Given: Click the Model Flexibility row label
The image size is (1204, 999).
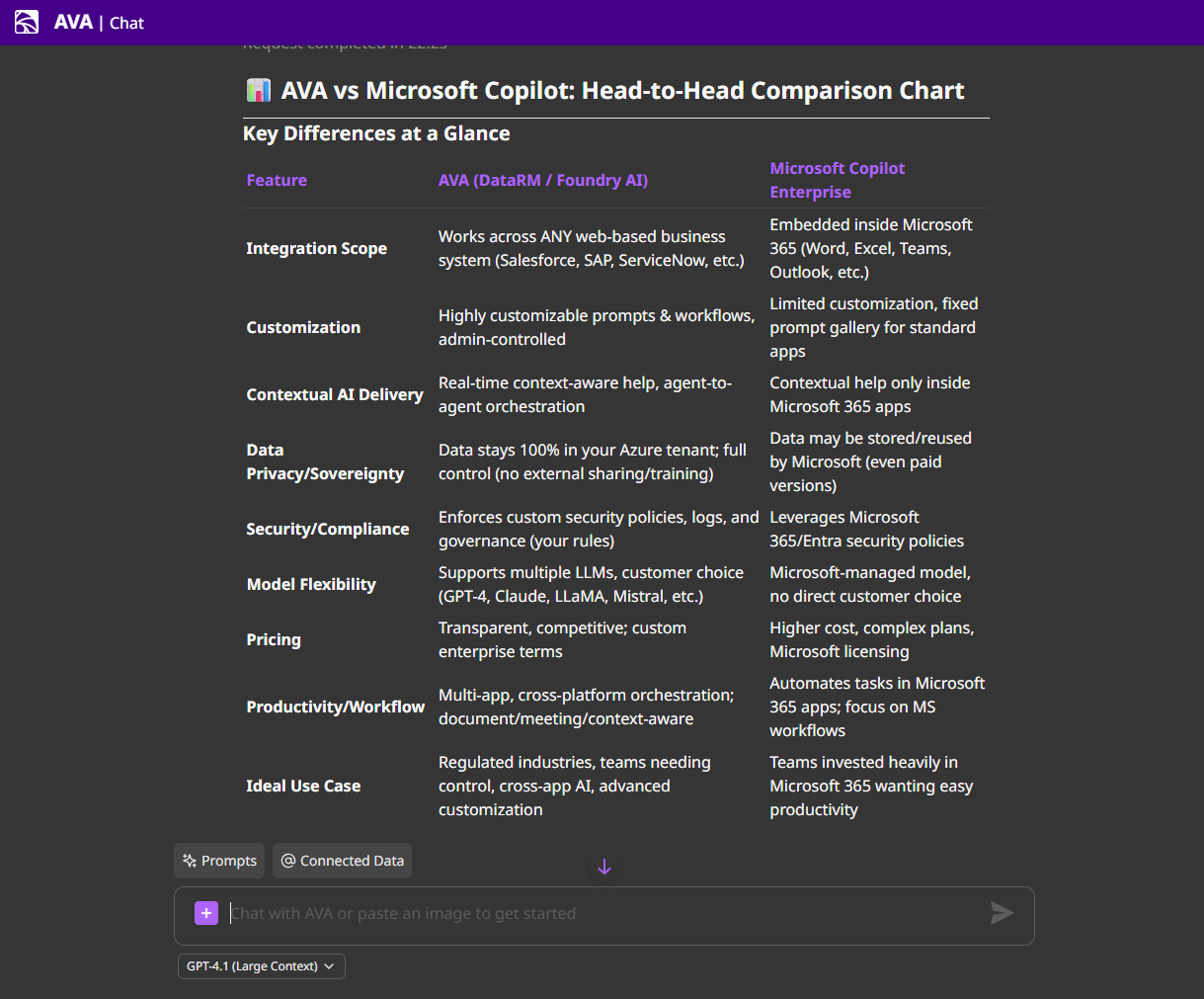Looking at the screenshot, I should pos(311,584).
